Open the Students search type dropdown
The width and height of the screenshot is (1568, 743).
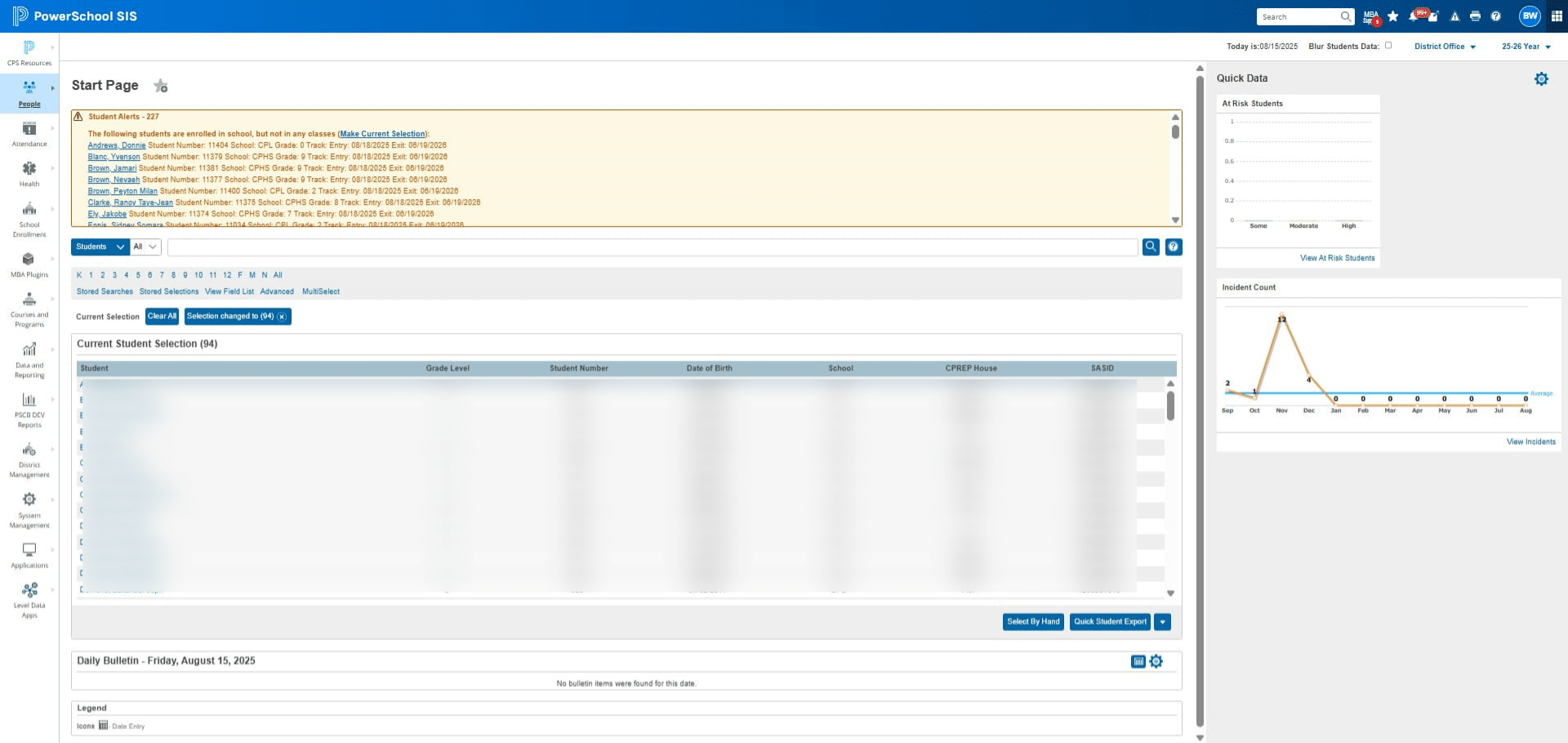click(100, 247)
